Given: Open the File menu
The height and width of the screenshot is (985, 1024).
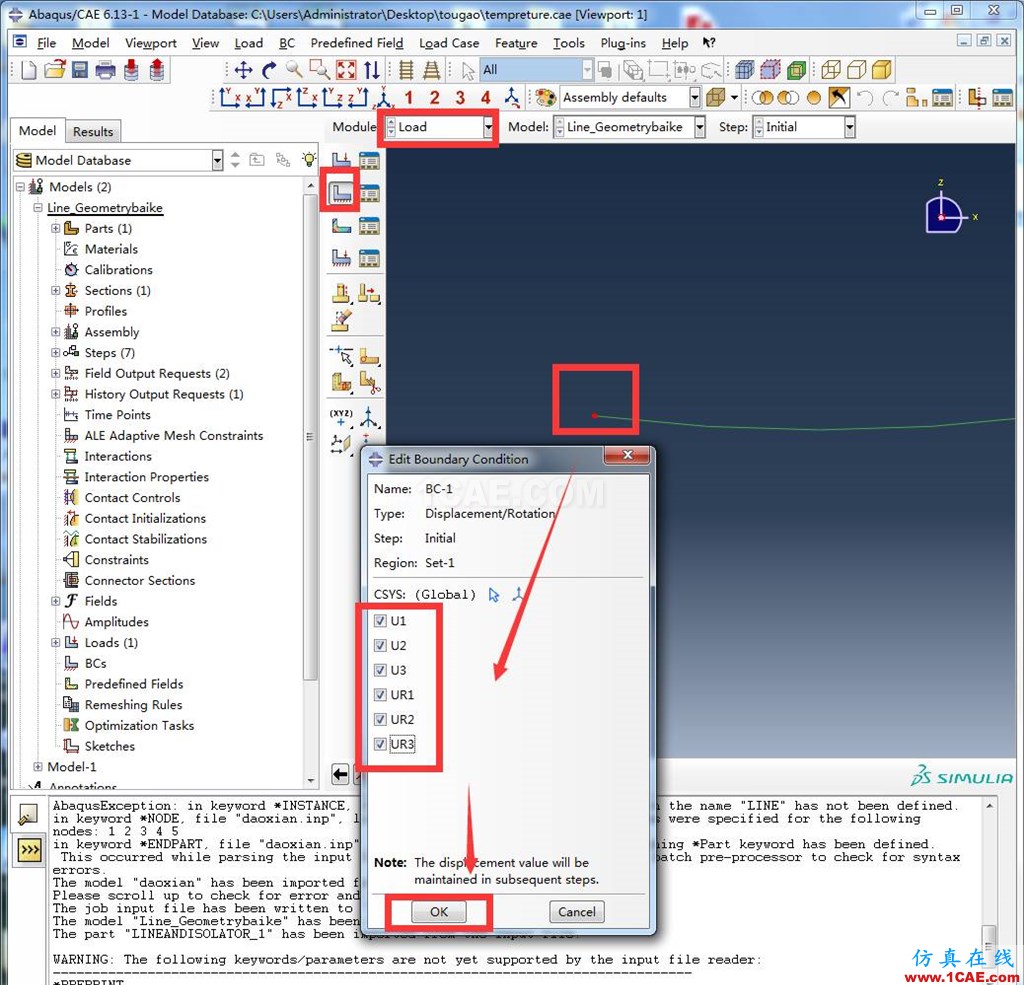Looking at the screenshot, I should [x=46, y=43].
